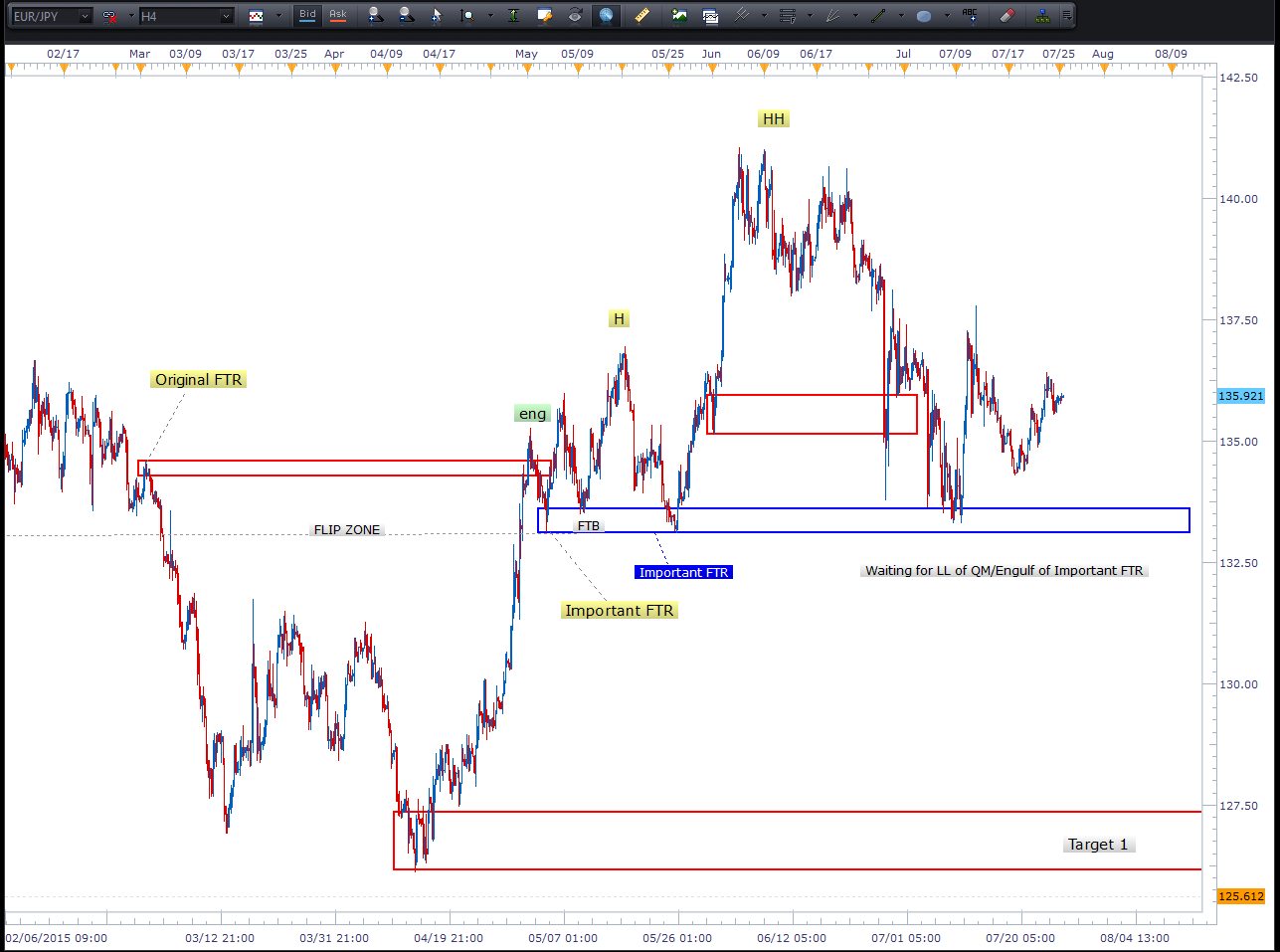This screenshot has width=1280, height=952.
Task: Select the ellipse shape tool
Action: [x=924, y=16]
